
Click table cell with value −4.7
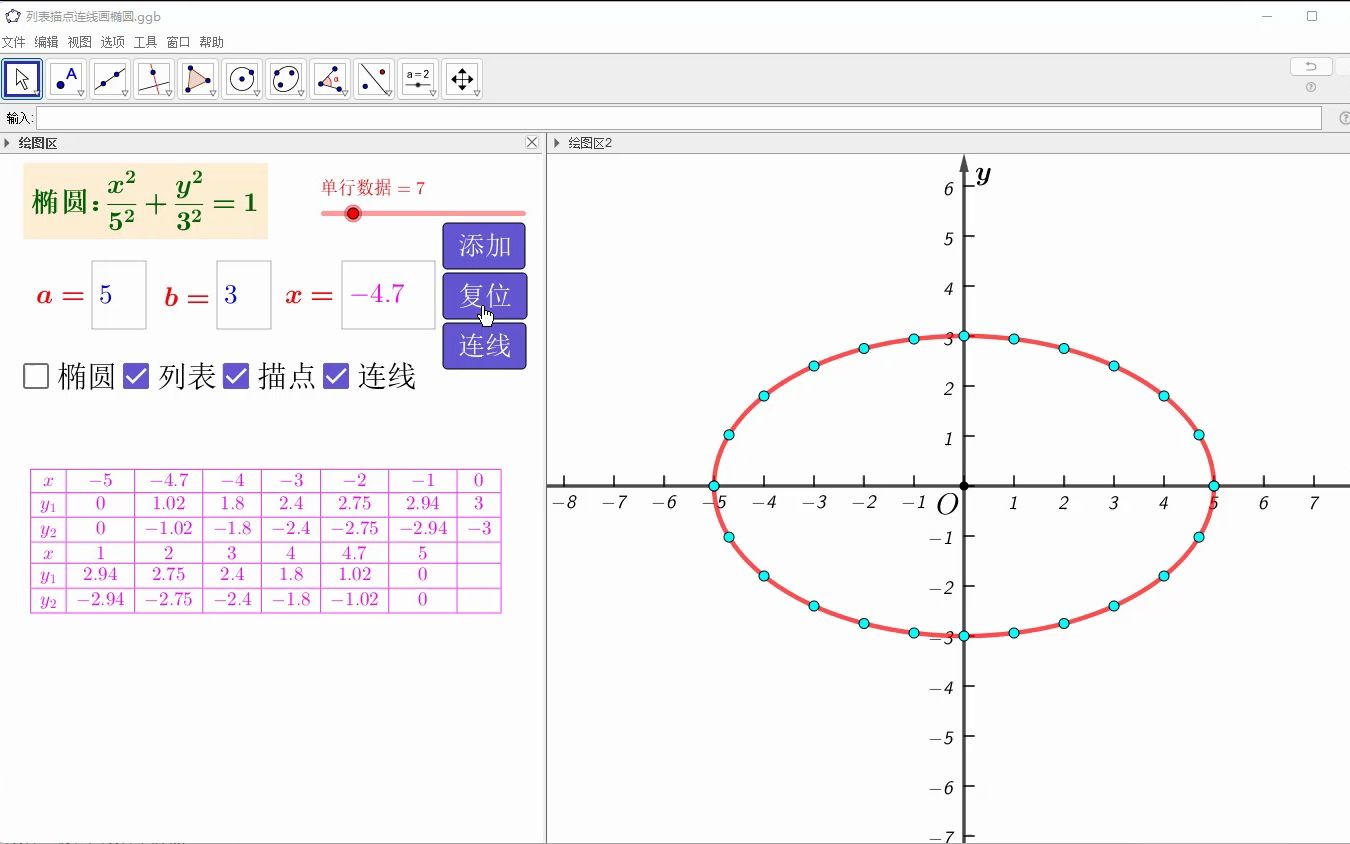point(168,480)
